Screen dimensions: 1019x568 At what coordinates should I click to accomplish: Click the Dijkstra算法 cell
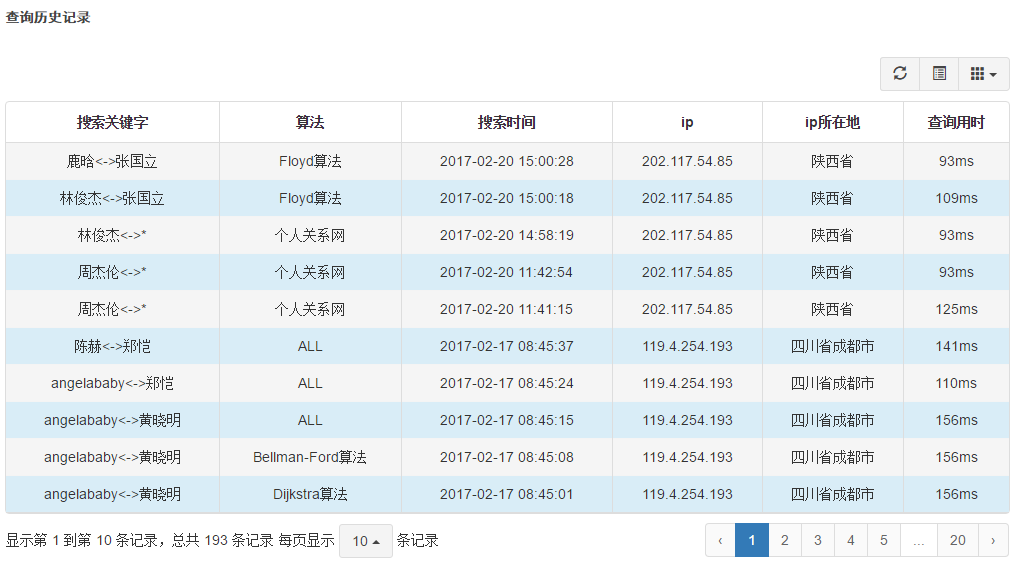[x=310, y=495]
